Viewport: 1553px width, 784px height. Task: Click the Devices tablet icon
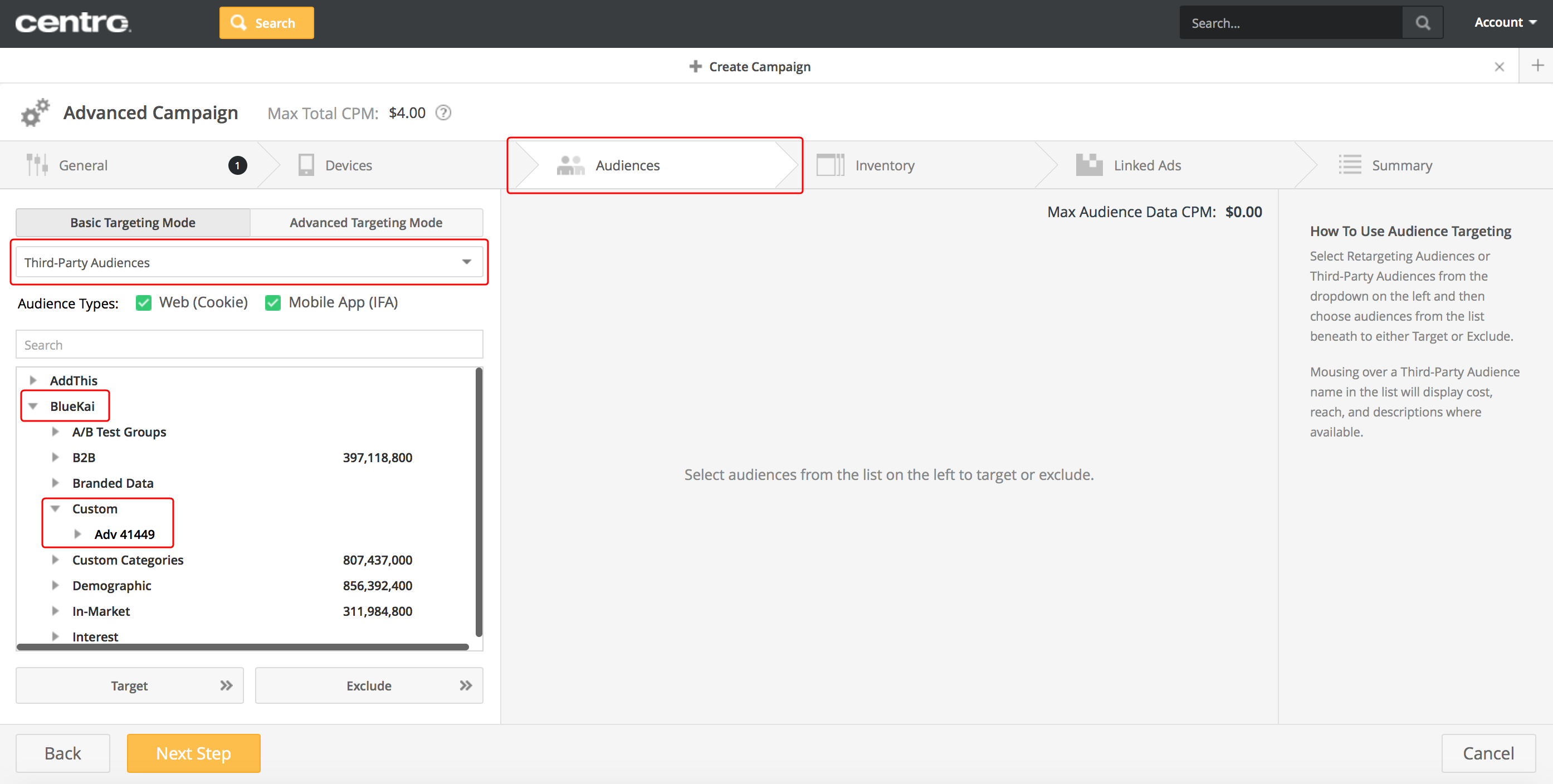pyautogui.click(x=306, y=165)
